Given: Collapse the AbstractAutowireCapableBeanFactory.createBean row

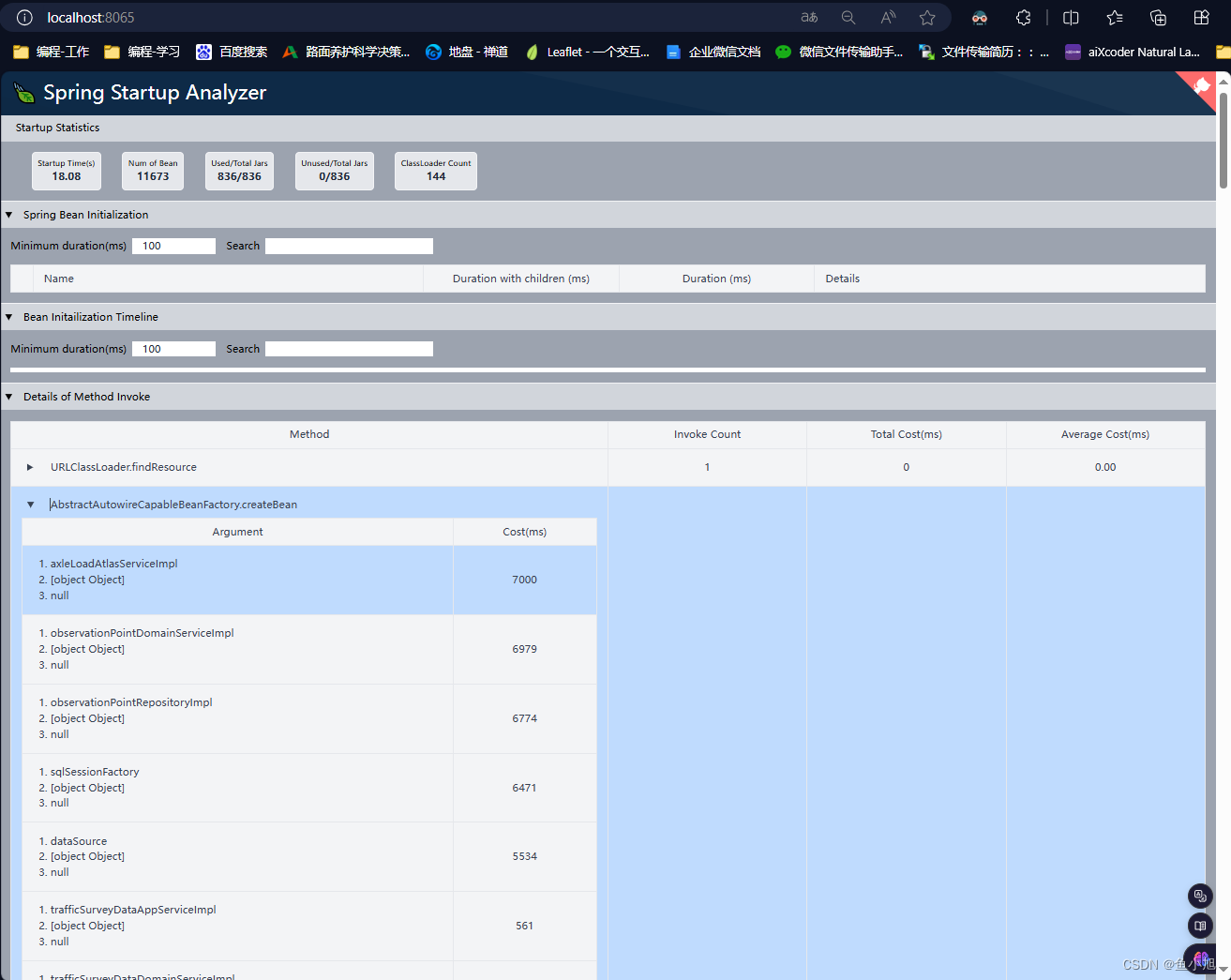Looking at the screenshot, I should (30, 505).
